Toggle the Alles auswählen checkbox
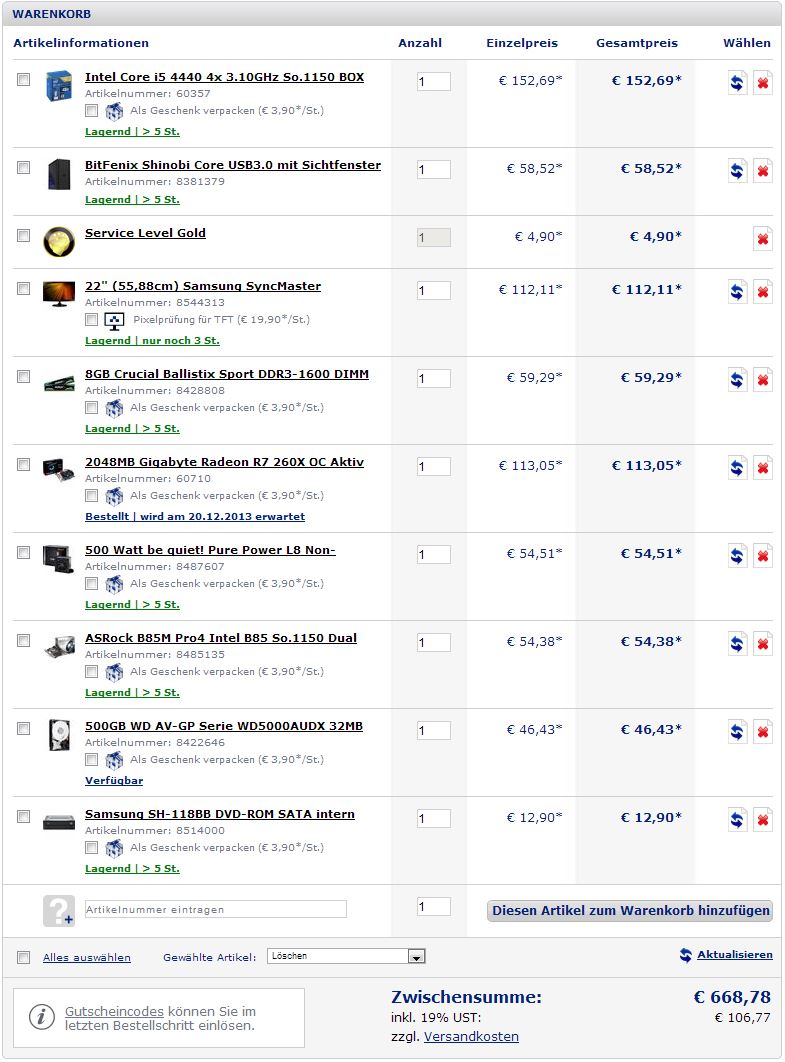Image resolution: width=785 pixels, height=1062 pixels. click(24, 957)
